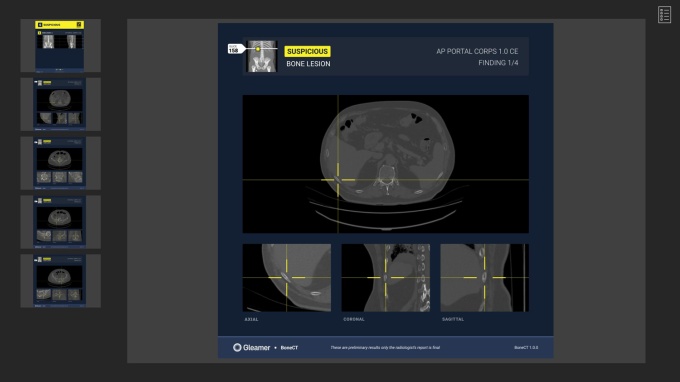Viewport: 680px width, 382px height.
Task: Click the preliminary results disclaimer text
Action: 385,348
